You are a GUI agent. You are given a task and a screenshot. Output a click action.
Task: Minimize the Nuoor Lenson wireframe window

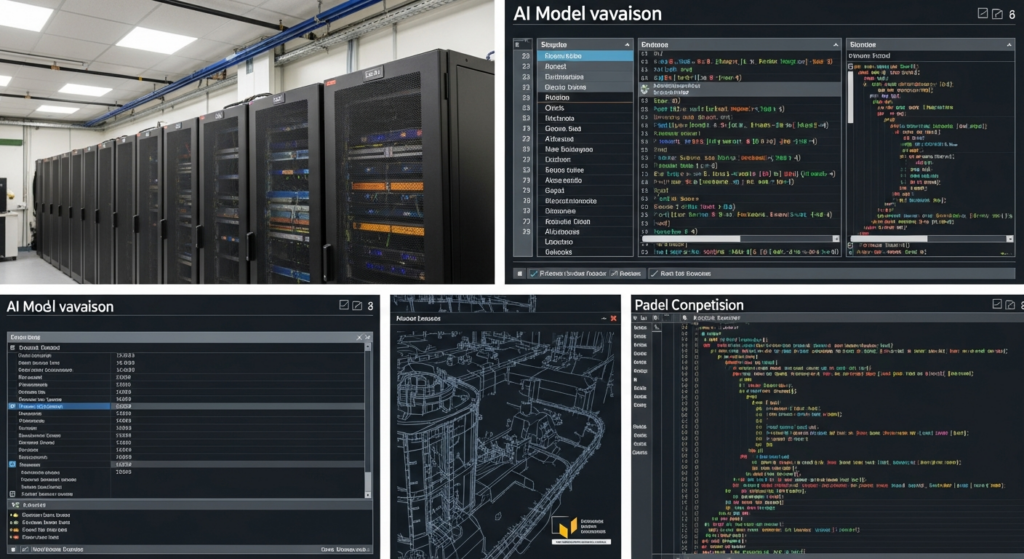coord(603,318)
